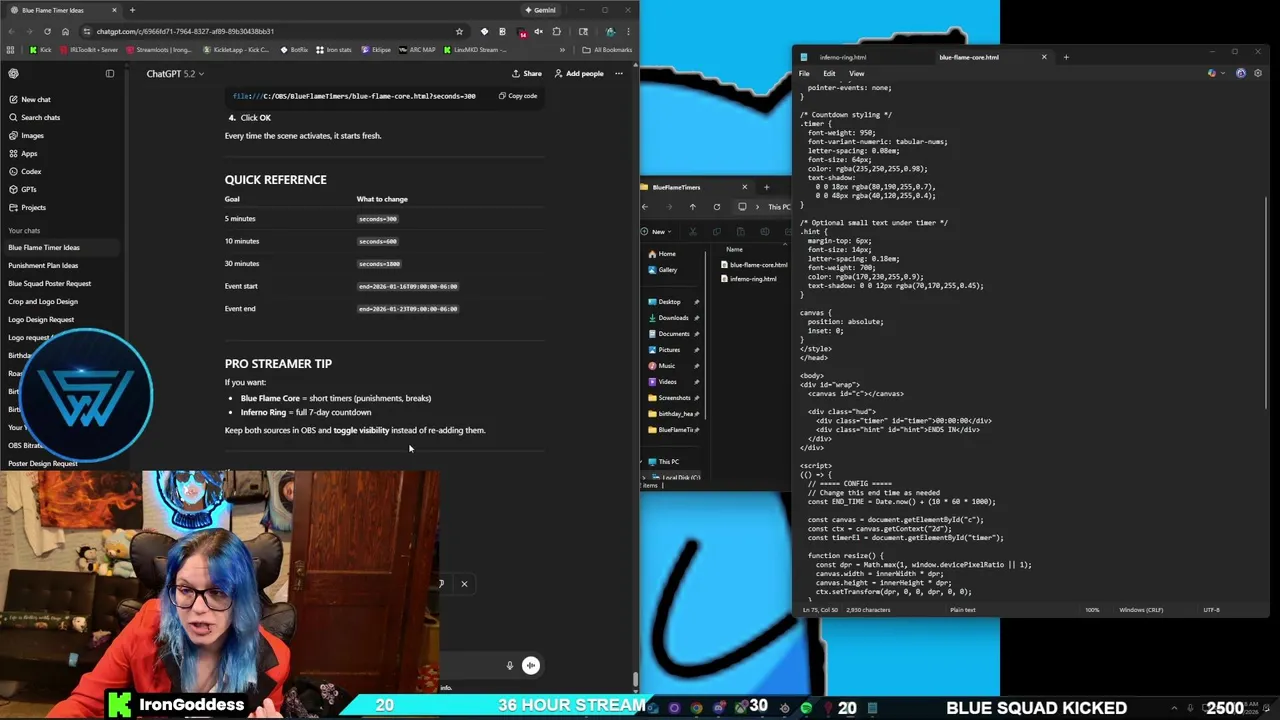Open Crop and Logo Design chat
Viewport: 1280px width, 720px height.
pos(43,301)
